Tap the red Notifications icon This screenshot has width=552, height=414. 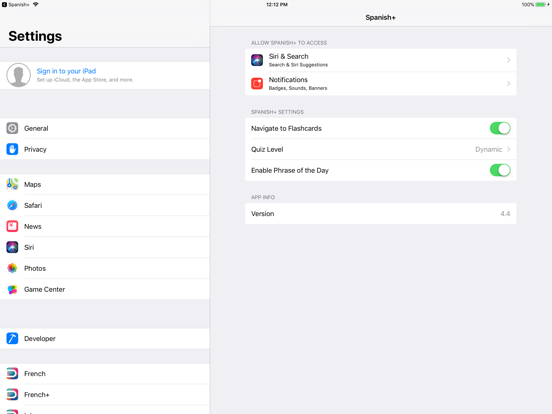[257, 84]
